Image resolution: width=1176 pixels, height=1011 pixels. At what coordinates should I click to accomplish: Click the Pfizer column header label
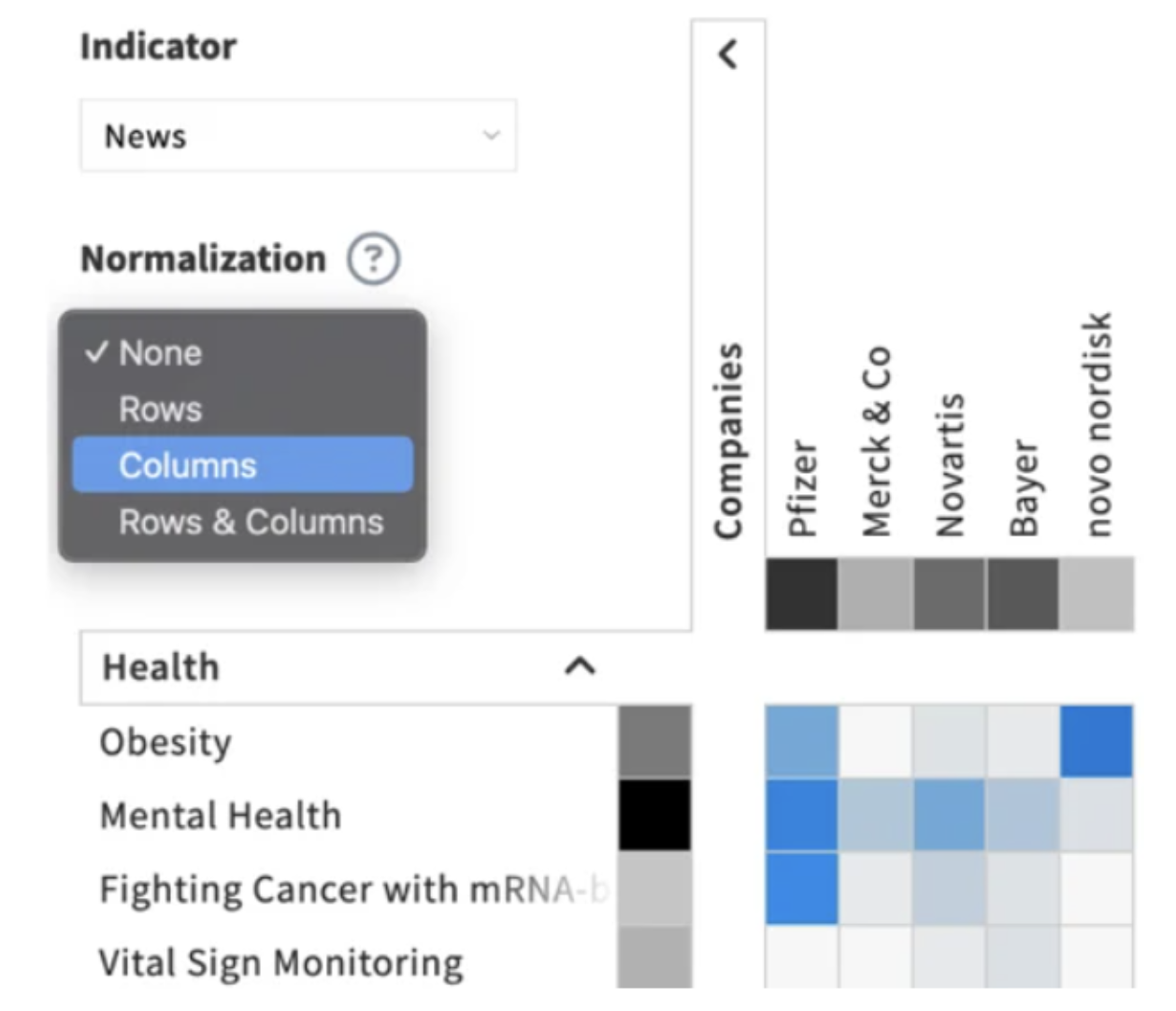point(802,488)
